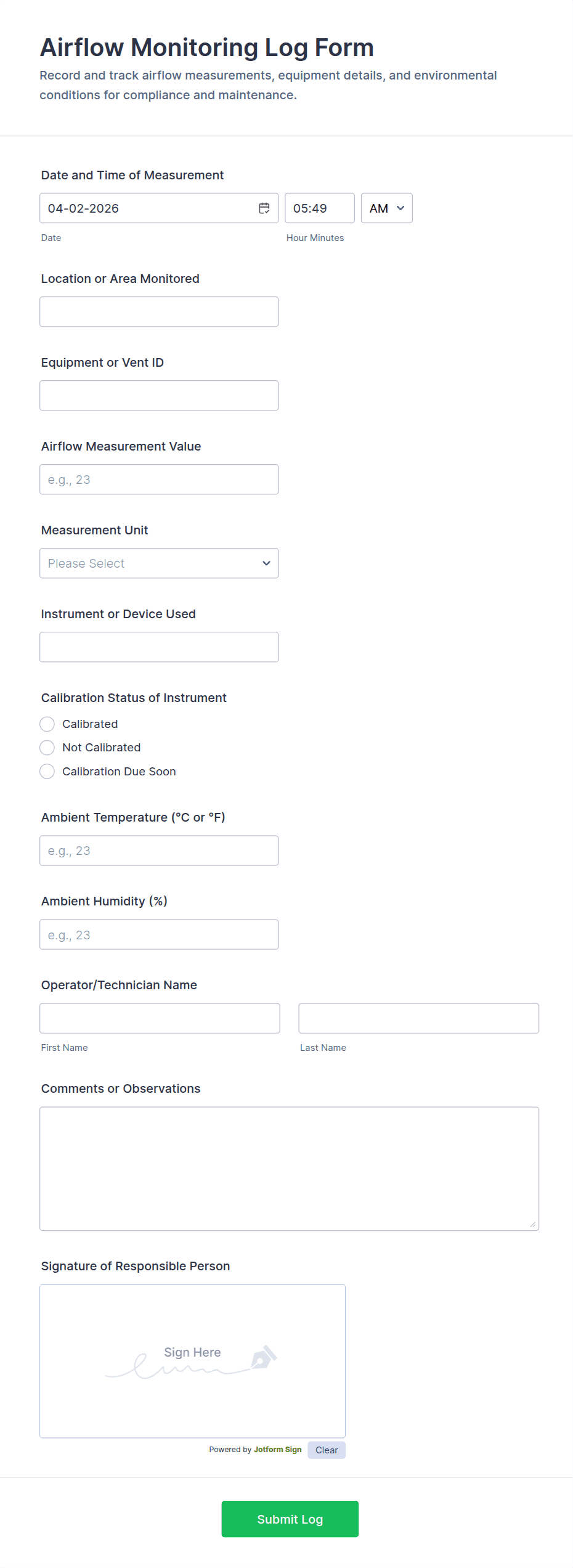Click the Ambient Humidity input field
Image resolution: width=573 pixels, height=1568 pixels.
[x=159, y=935]
